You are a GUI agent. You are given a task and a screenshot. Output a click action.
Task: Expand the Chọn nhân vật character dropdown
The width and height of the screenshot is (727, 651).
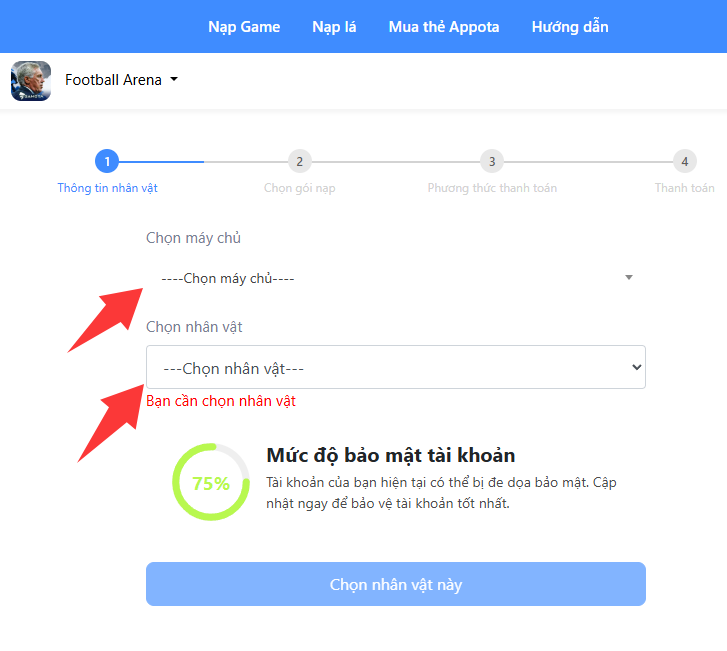click(x=396, y=367)
